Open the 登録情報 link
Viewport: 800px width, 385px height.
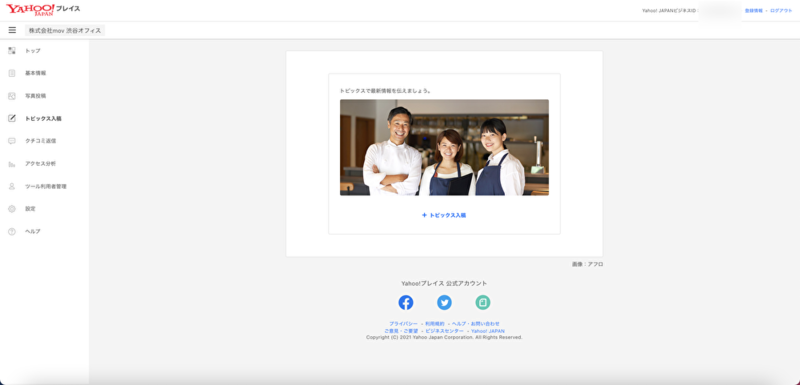tap(754, 11)
